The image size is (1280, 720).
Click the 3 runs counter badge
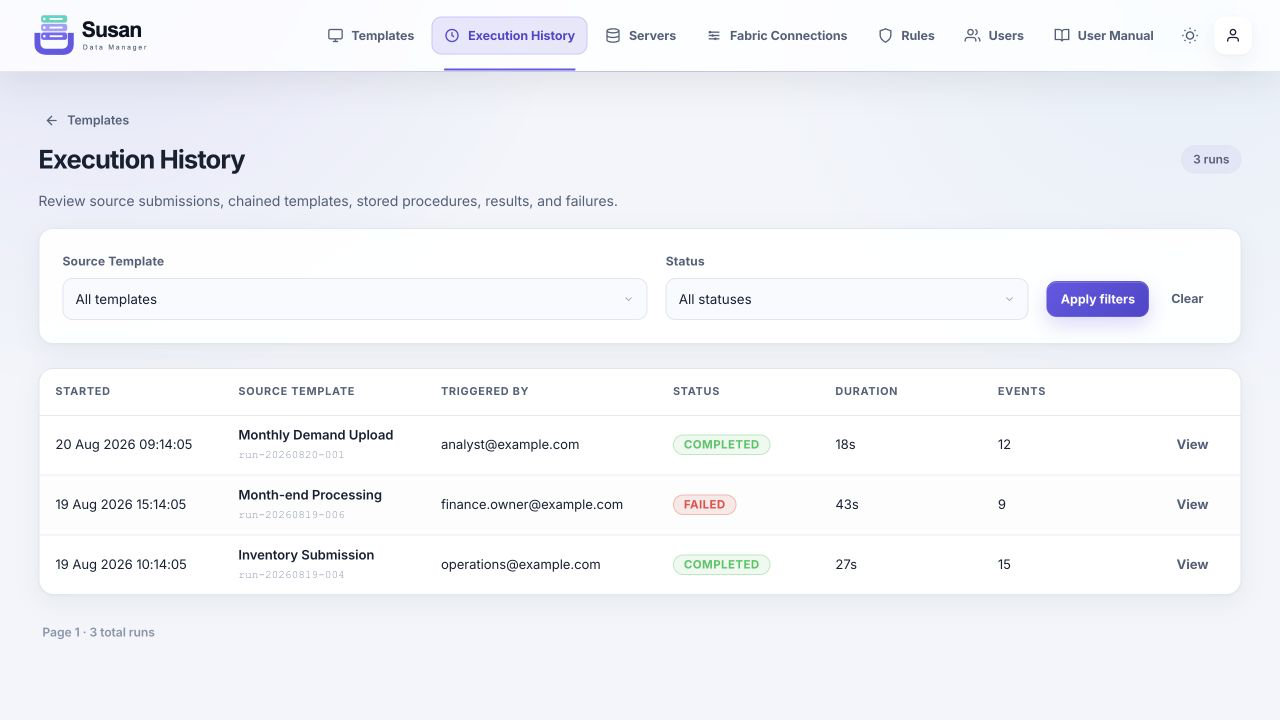1211,159
